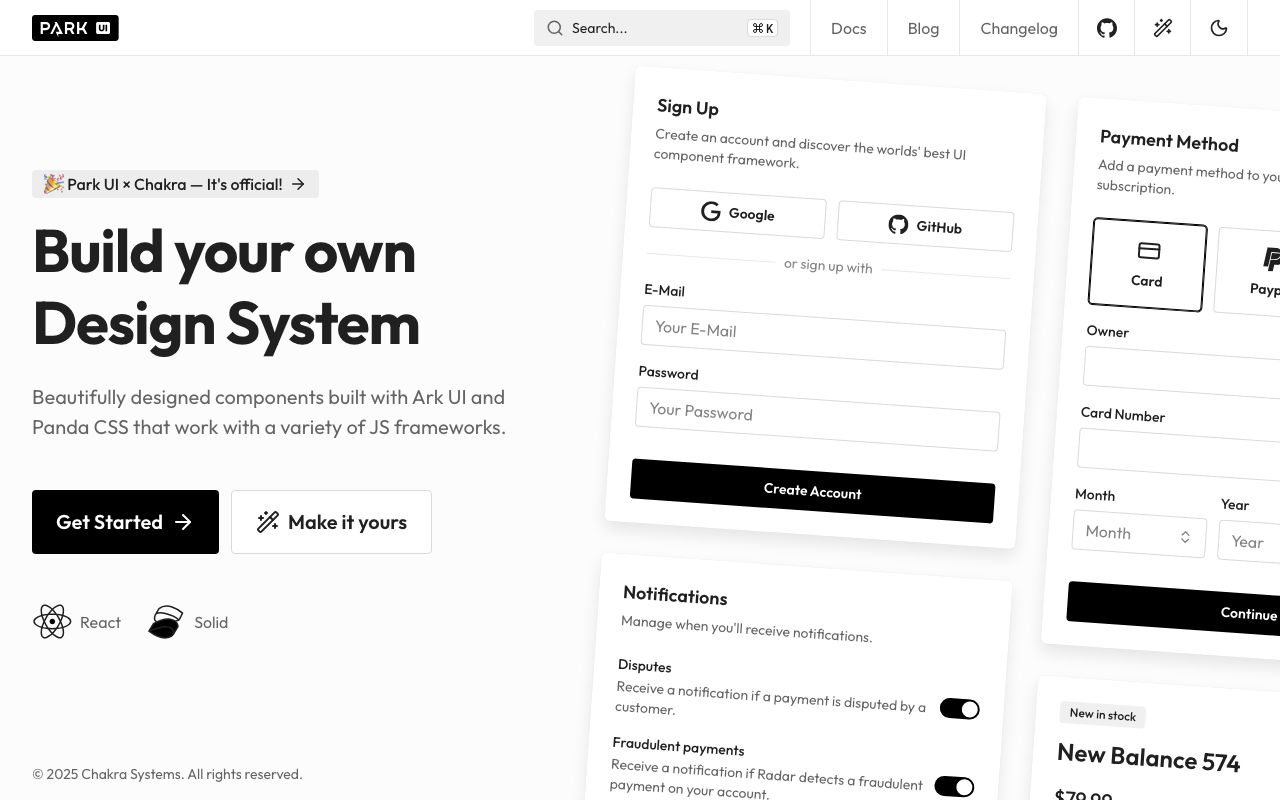This screenshot has height=800, width=1280.
Task: Switch to dark mode with moon icon
Action: click(x=1219, y=28)
